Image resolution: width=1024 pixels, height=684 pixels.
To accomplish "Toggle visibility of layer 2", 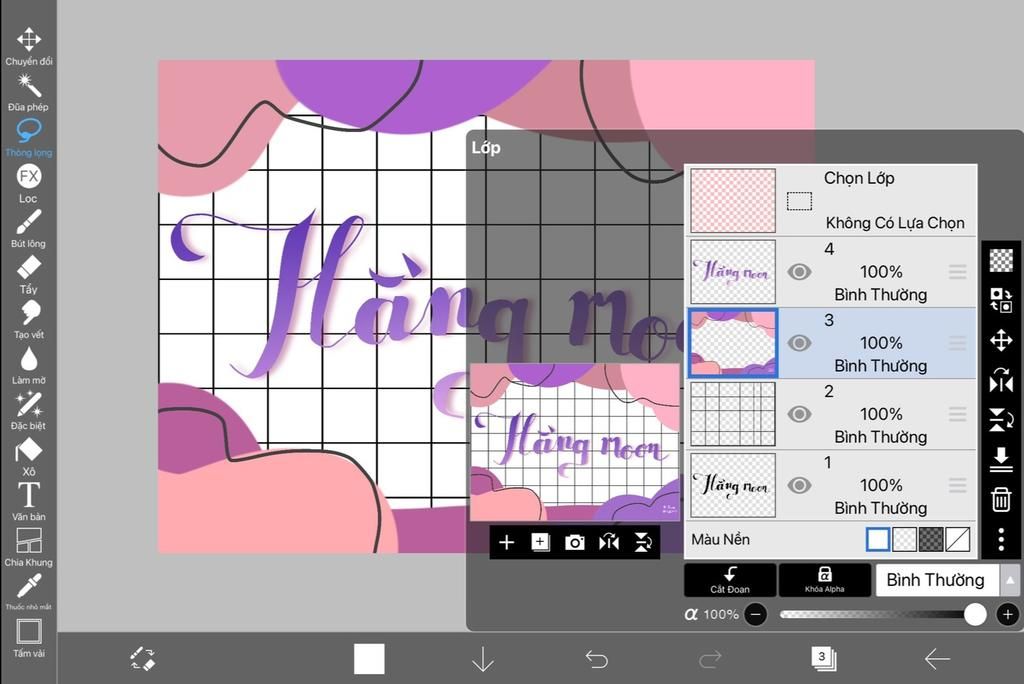I will (x=799, y=414).
